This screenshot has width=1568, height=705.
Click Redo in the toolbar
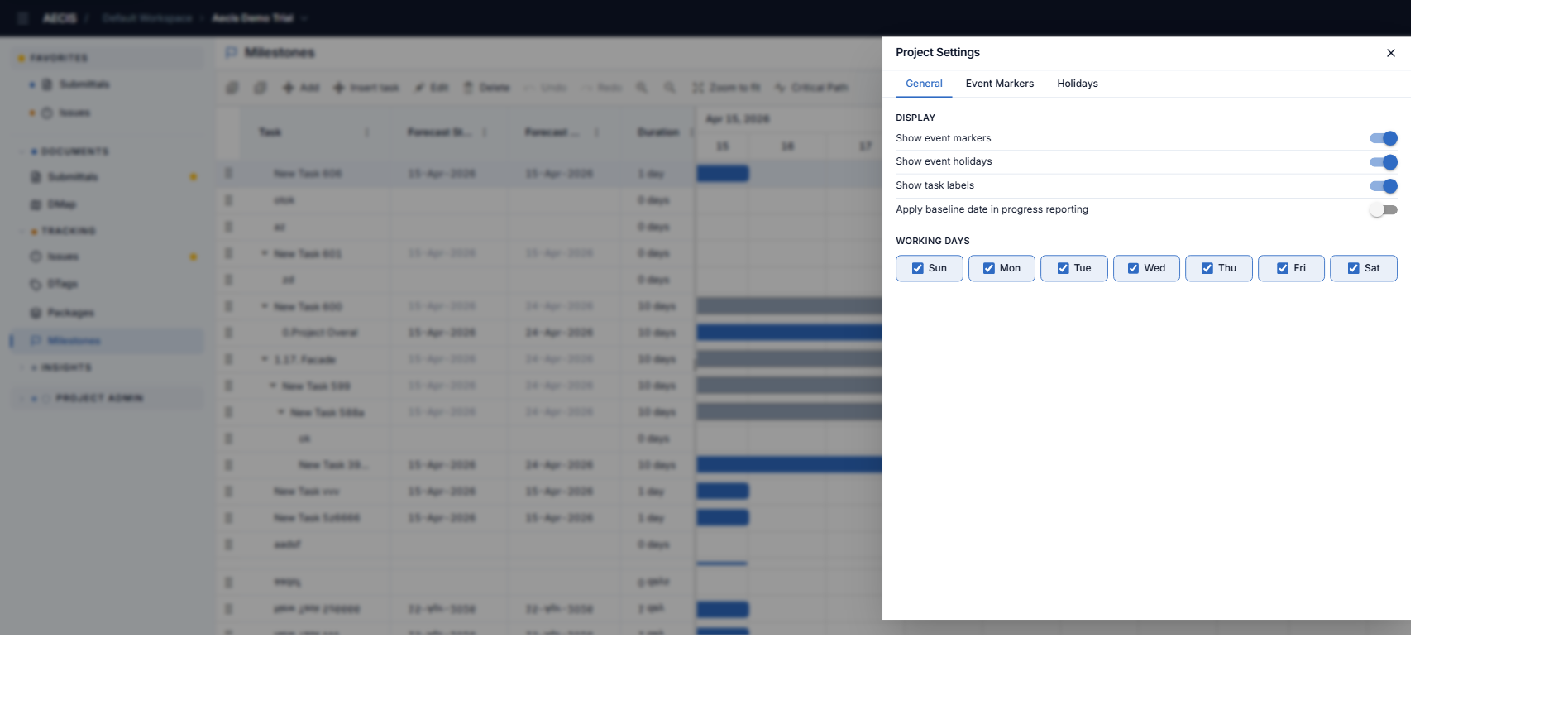pyautogui.click(x=602, y=88)
